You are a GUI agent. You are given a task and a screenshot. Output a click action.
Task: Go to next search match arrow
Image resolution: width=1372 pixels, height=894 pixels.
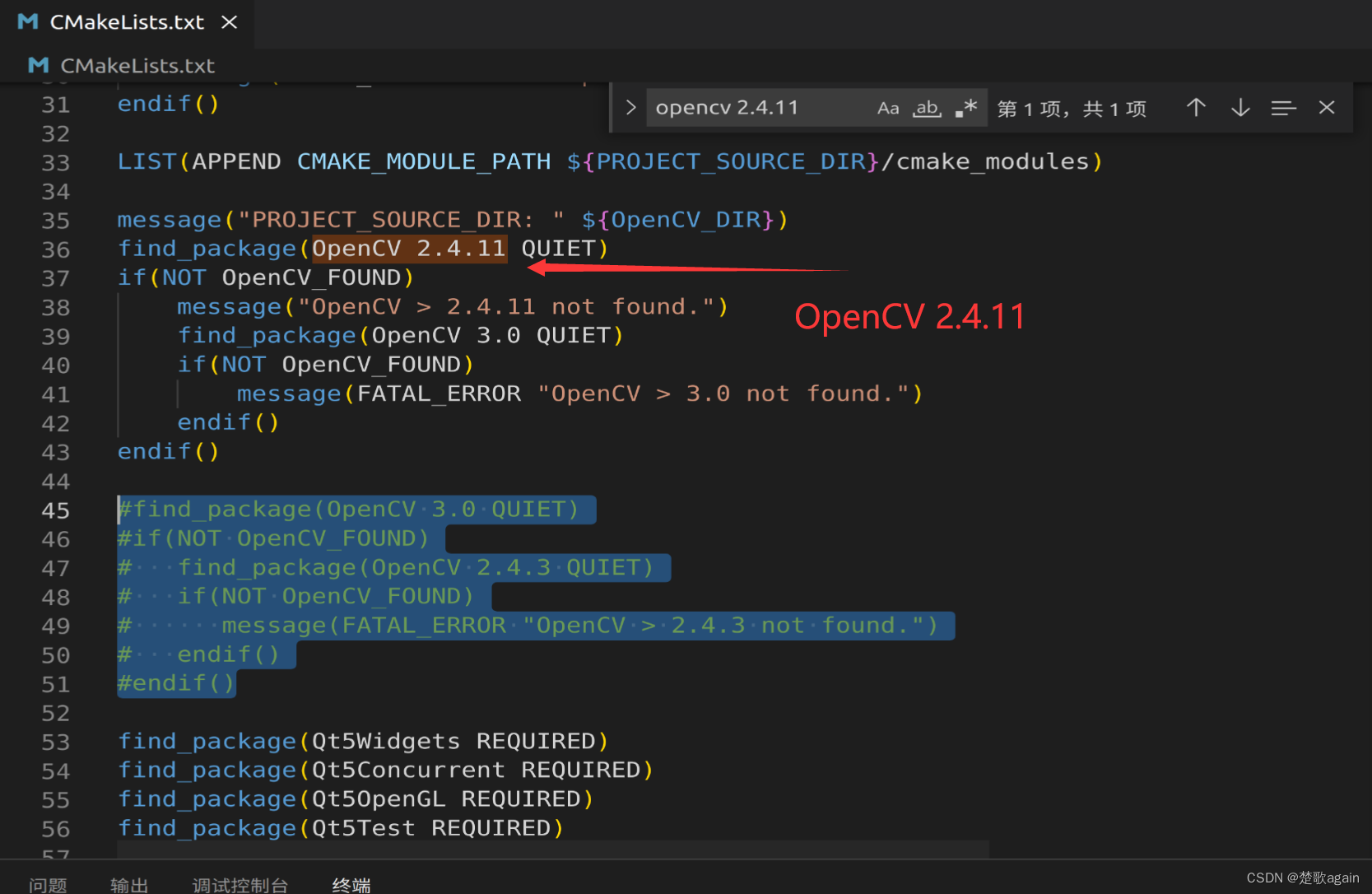click(1240, 108)
